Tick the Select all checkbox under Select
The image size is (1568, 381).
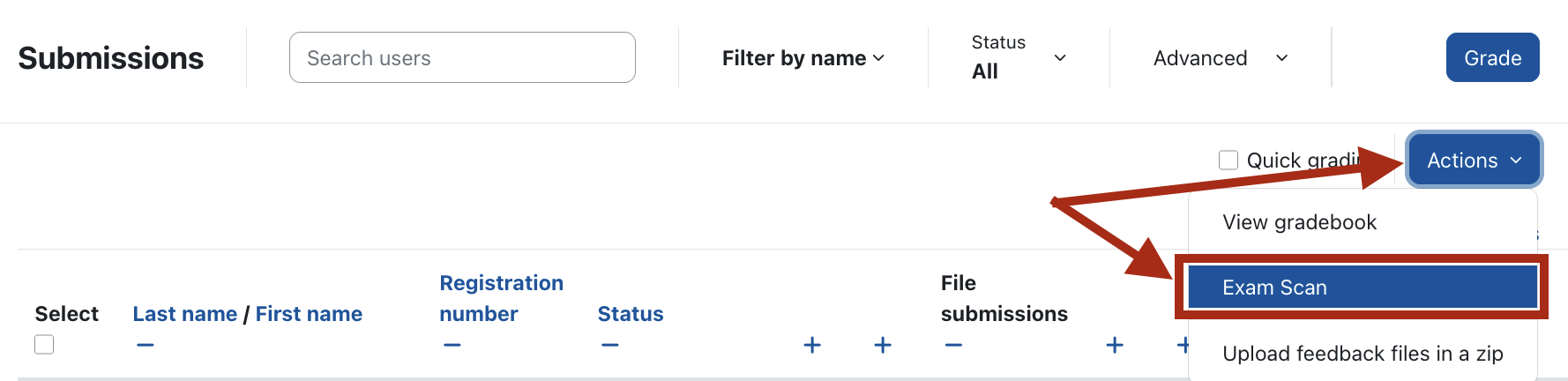(x=44, y=345)
